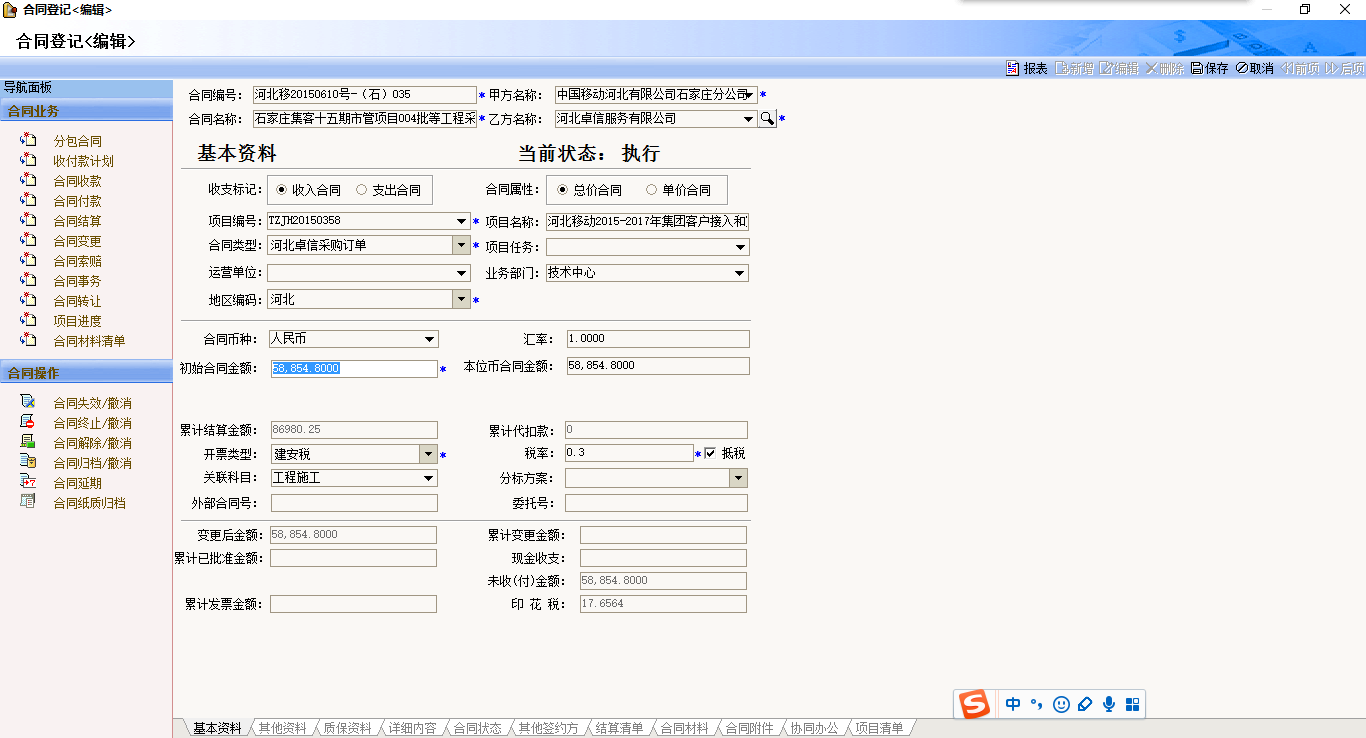Expand 关联科目 dropdown
Image resolution: width=1366 pixels, height=738 pixels.
(429, 478)
